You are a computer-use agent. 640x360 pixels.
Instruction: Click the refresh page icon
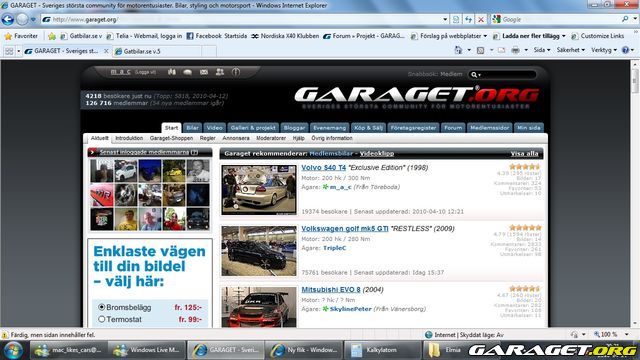click(x=469, y=19)
